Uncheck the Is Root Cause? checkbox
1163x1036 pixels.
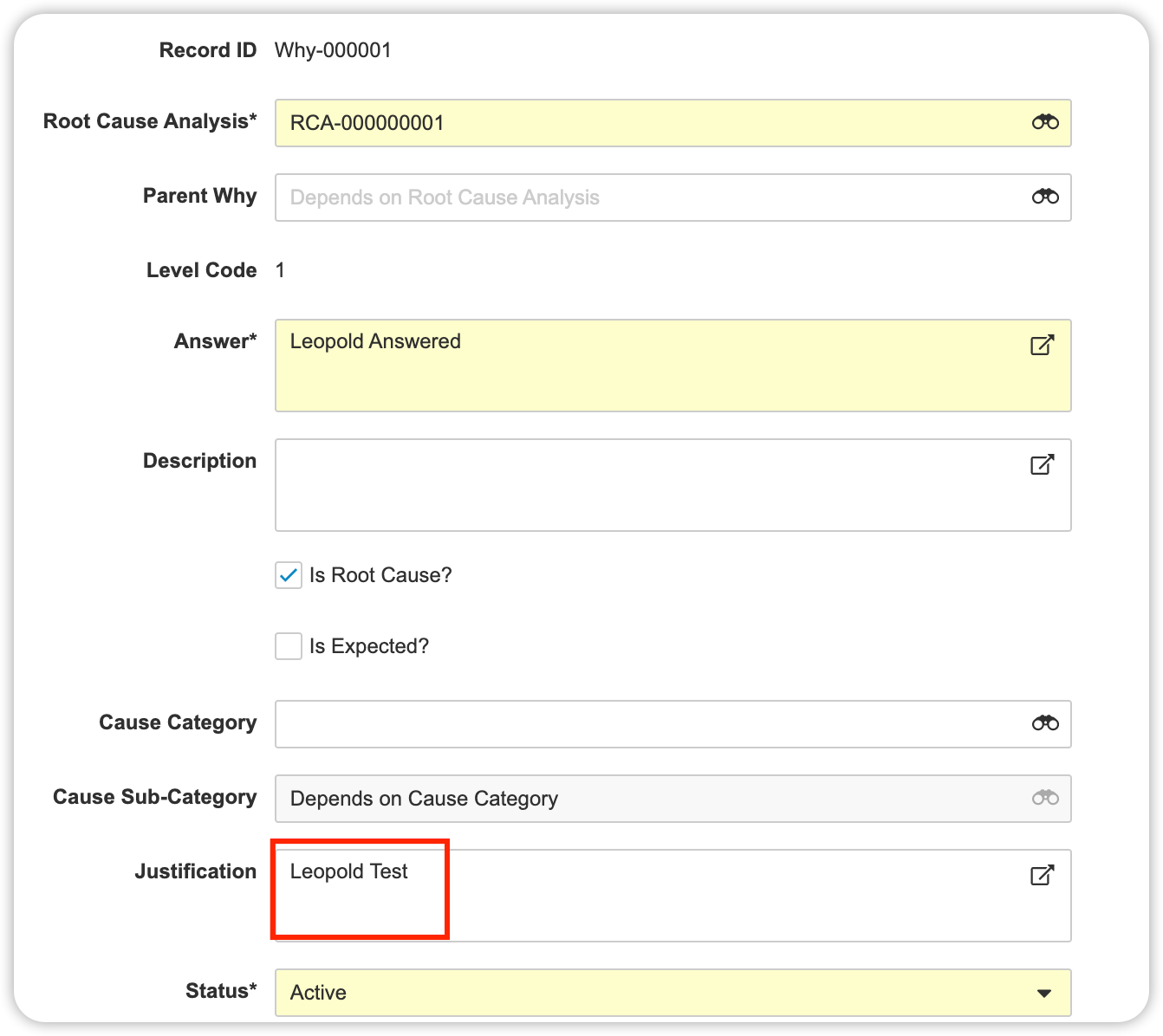point(289,575)
